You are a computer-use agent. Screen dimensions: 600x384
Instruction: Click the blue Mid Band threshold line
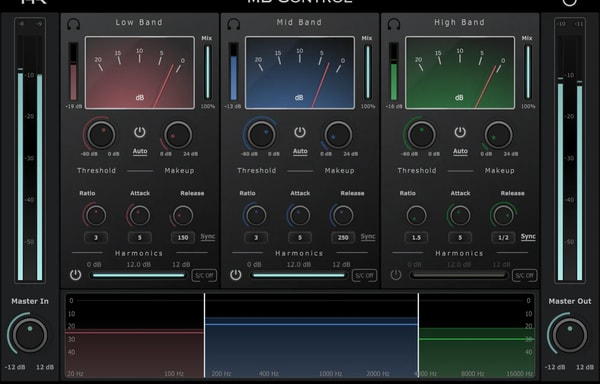[x=311, y=324]
